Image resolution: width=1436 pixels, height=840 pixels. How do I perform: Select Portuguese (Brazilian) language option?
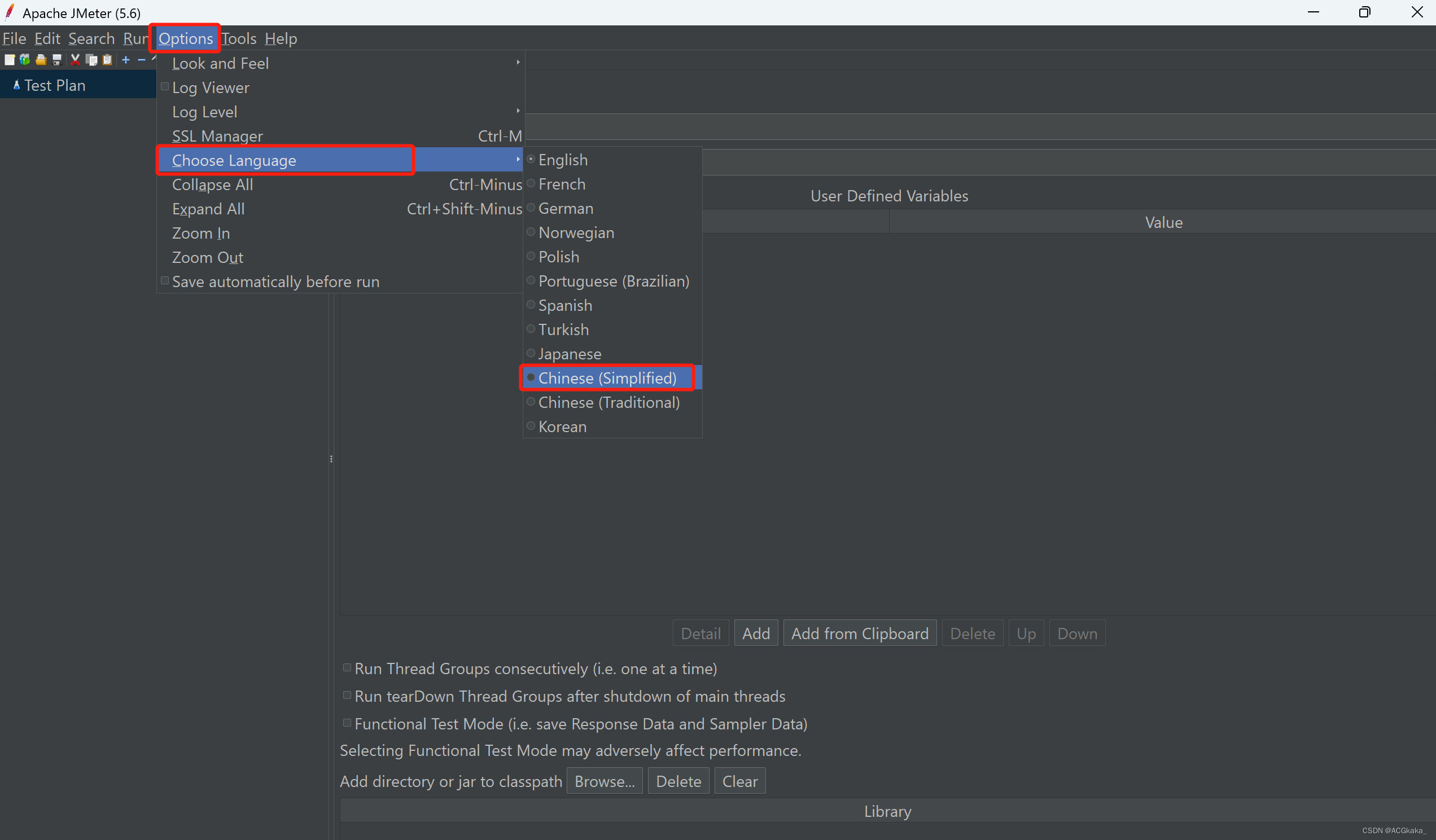pos(612,282)
